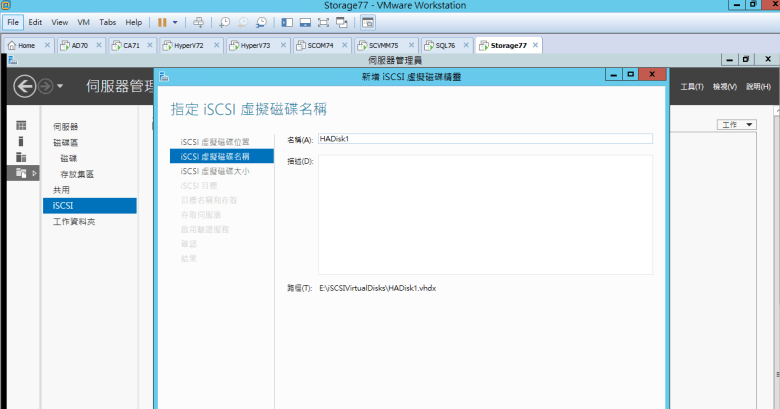
Task: Expand the 工作 tasks dropdown
Action: coord(737,124)
